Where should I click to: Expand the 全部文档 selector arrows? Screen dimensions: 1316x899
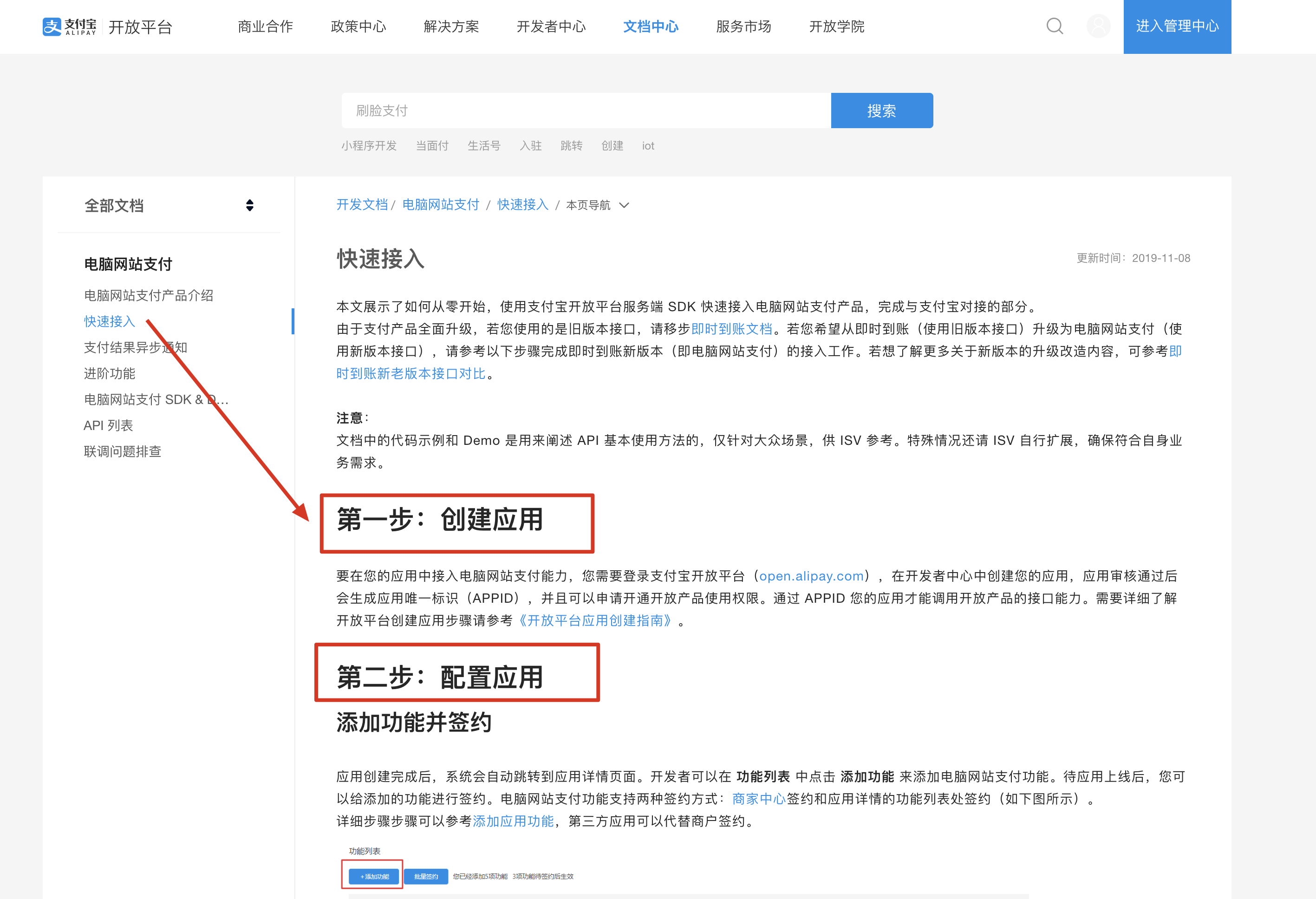(250, 205)
